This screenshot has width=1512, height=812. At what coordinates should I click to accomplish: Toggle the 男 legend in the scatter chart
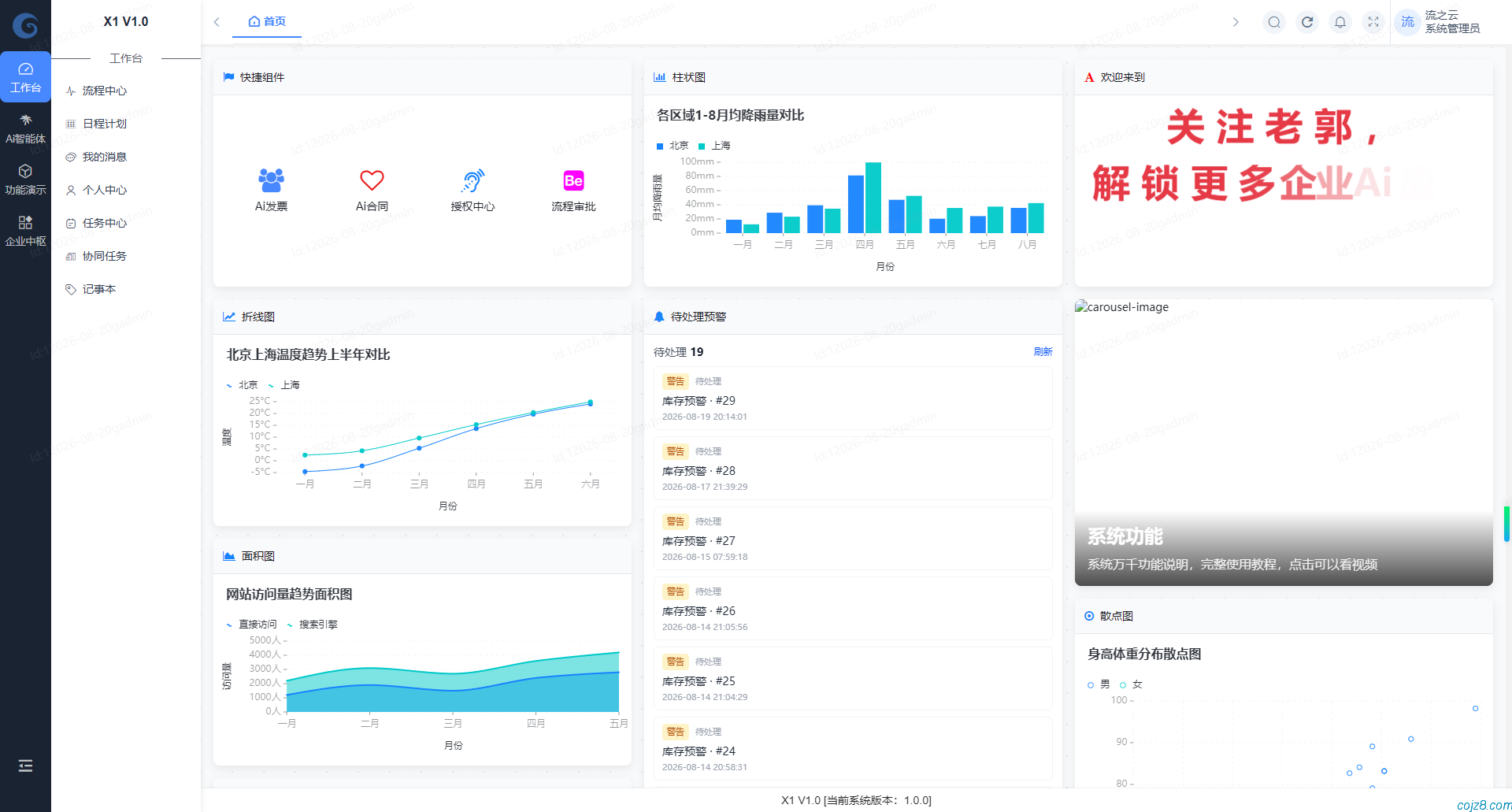coord(1099,684)
